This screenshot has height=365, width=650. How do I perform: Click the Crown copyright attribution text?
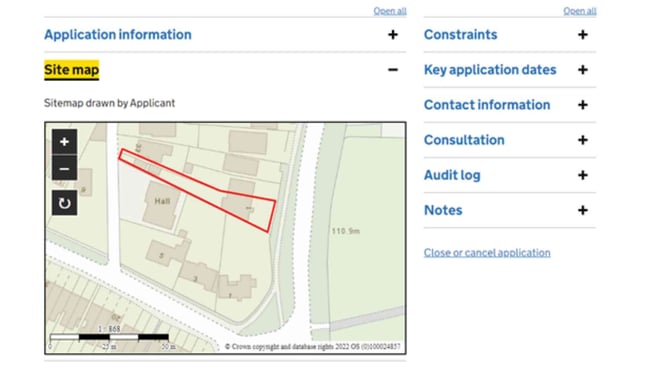[x=313, y=347]
